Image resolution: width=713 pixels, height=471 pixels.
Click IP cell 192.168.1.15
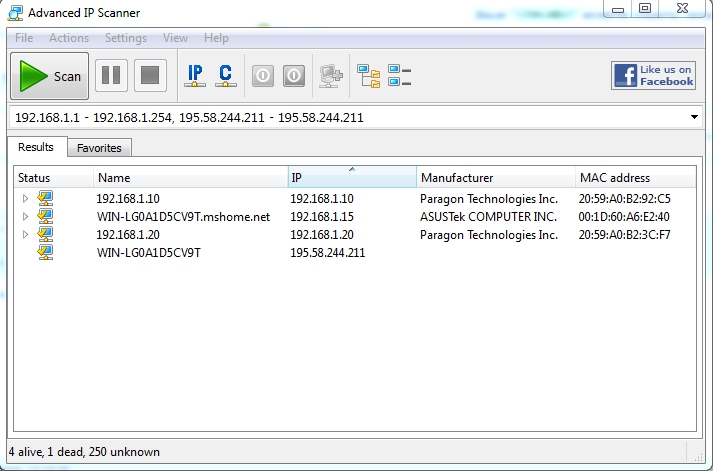pos(322,217)
